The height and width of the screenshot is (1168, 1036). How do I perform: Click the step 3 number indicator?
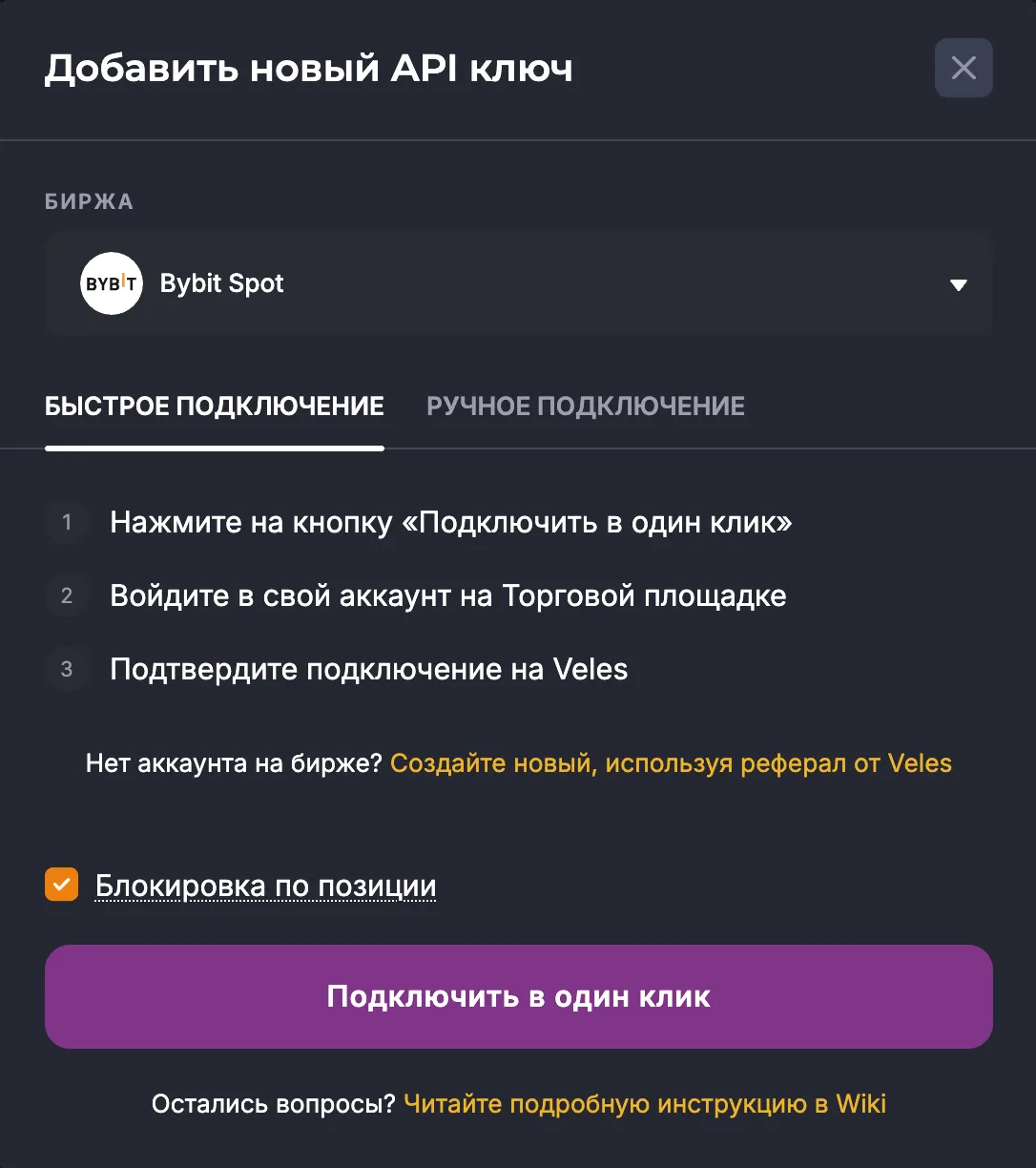pos(66,669)
